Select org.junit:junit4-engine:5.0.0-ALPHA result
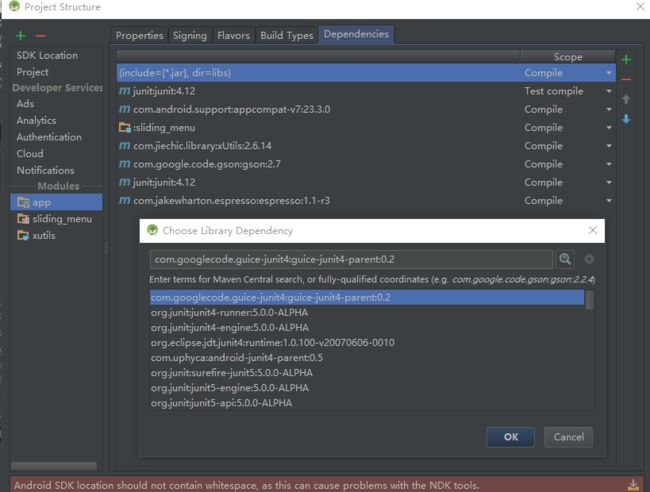 (367, 327)
